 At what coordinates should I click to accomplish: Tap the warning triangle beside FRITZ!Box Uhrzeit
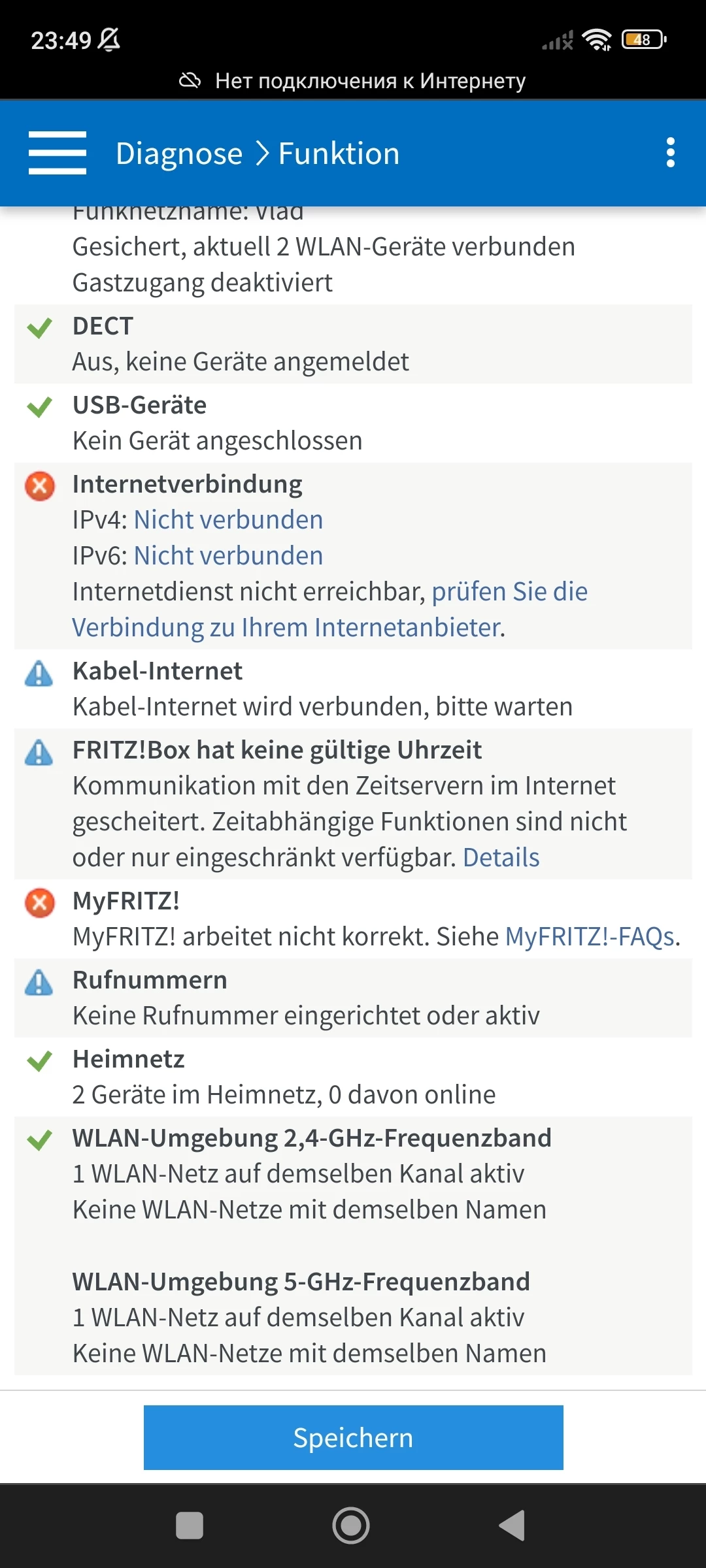pos(39,753)
